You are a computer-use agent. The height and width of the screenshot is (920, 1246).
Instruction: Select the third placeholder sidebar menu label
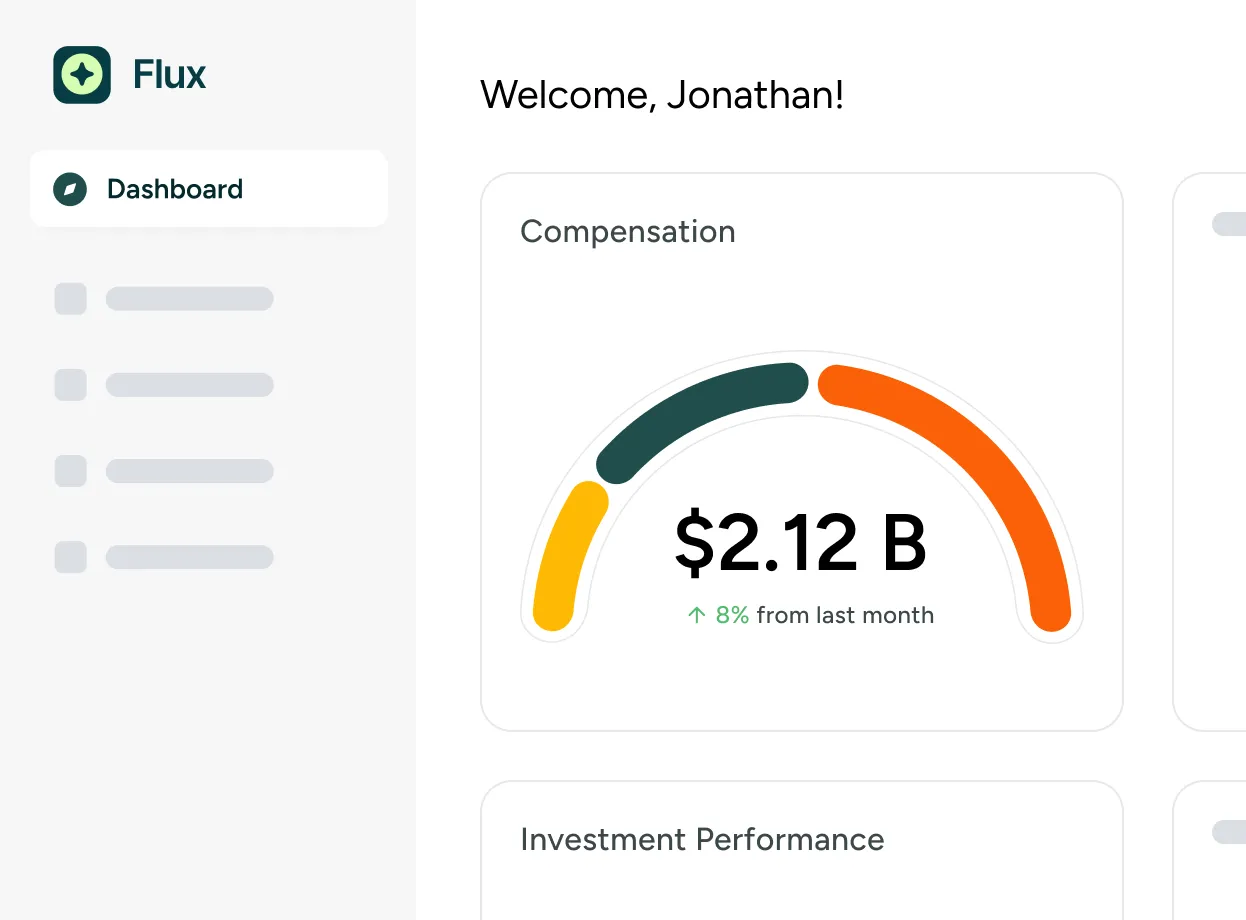(189, 471)
